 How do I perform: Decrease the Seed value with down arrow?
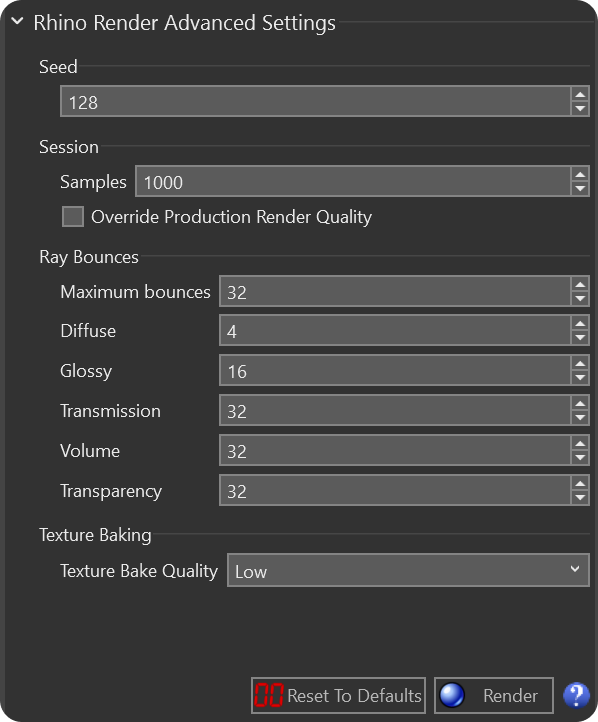[x=580, y=109]
